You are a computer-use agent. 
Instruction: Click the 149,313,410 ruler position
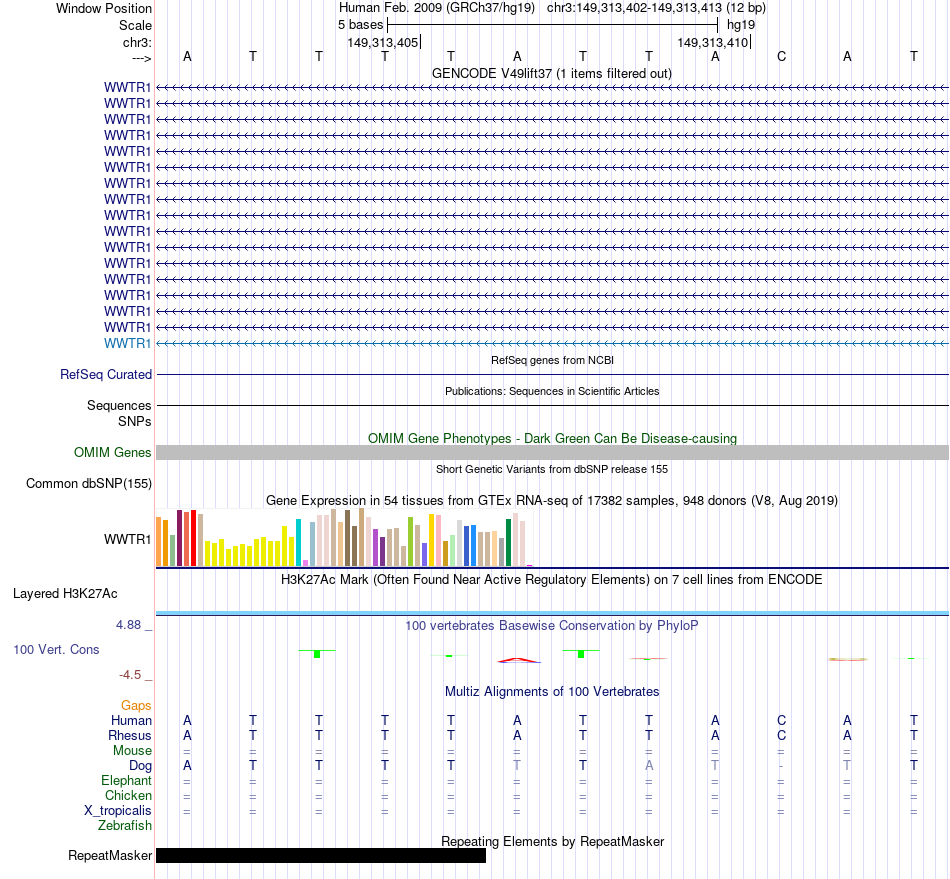tap(713, 42)
